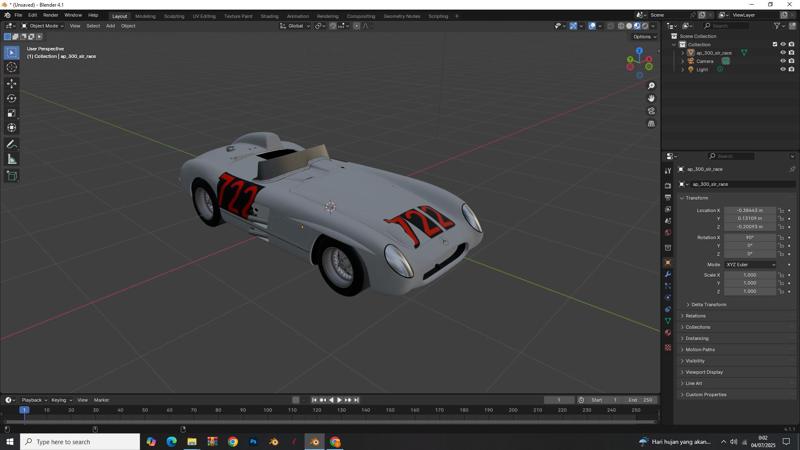Open the timeline Playback menu
Screen dimensions: 800x450
34,400
